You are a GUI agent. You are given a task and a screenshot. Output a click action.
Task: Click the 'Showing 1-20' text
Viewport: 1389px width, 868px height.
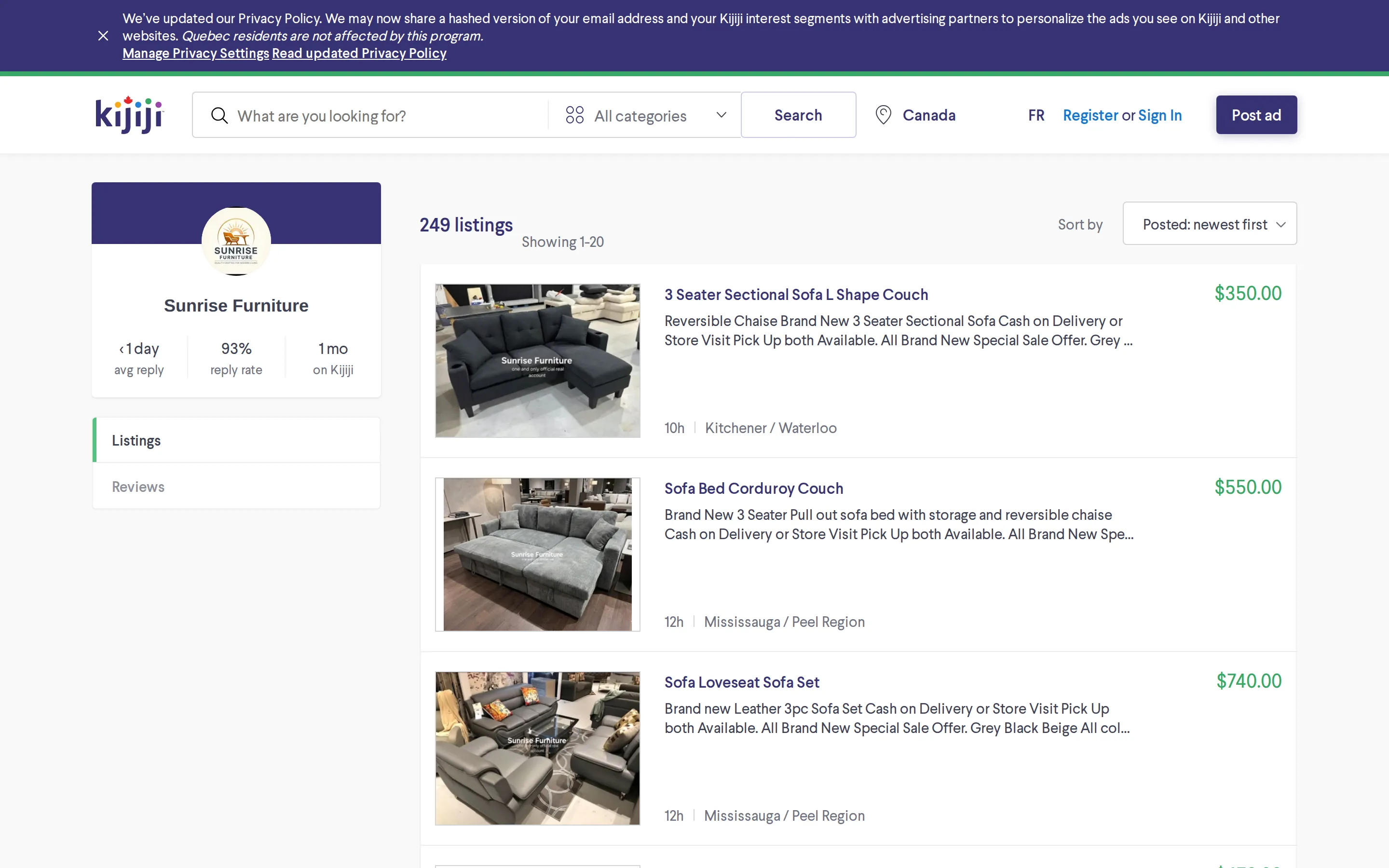point(562,242)
